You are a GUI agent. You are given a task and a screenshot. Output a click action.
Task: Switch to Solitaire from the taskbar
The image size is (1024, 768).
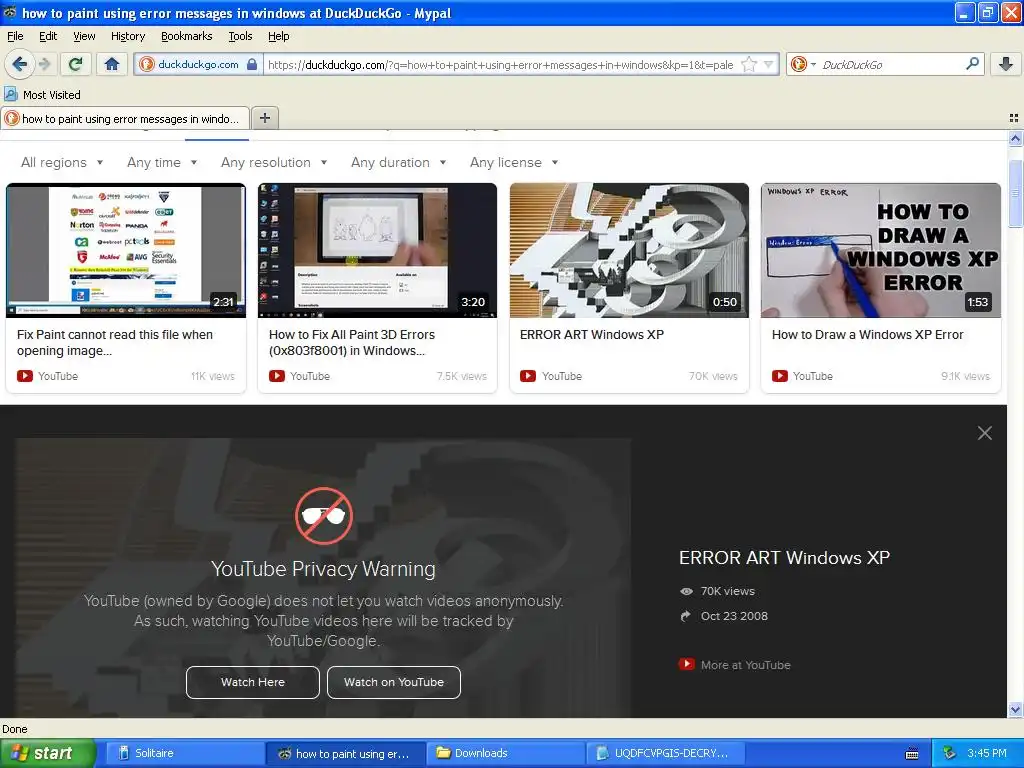point(184,753)
